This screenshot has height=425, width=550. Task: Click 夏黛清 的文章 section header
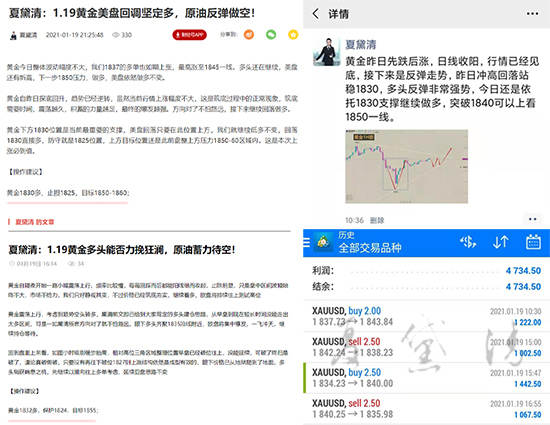(x=35, y=222)
